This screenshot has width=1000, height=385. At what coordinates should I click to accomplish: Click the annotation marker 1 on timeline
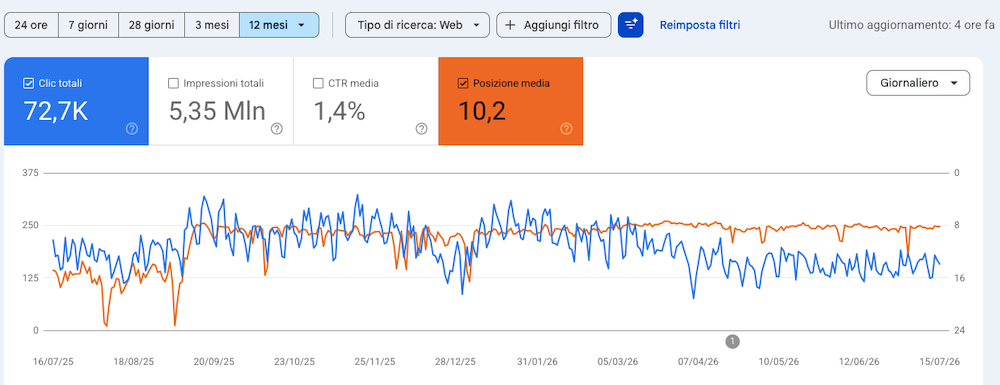[733, 341]
